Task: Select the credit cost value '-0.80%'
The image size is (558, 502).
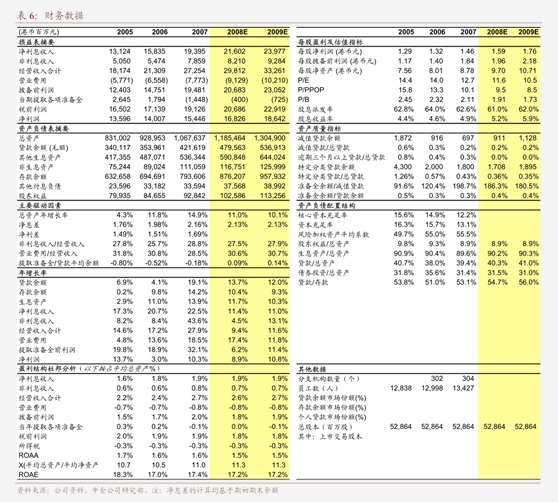Action: pyautogui.click(x=121, y=263)
